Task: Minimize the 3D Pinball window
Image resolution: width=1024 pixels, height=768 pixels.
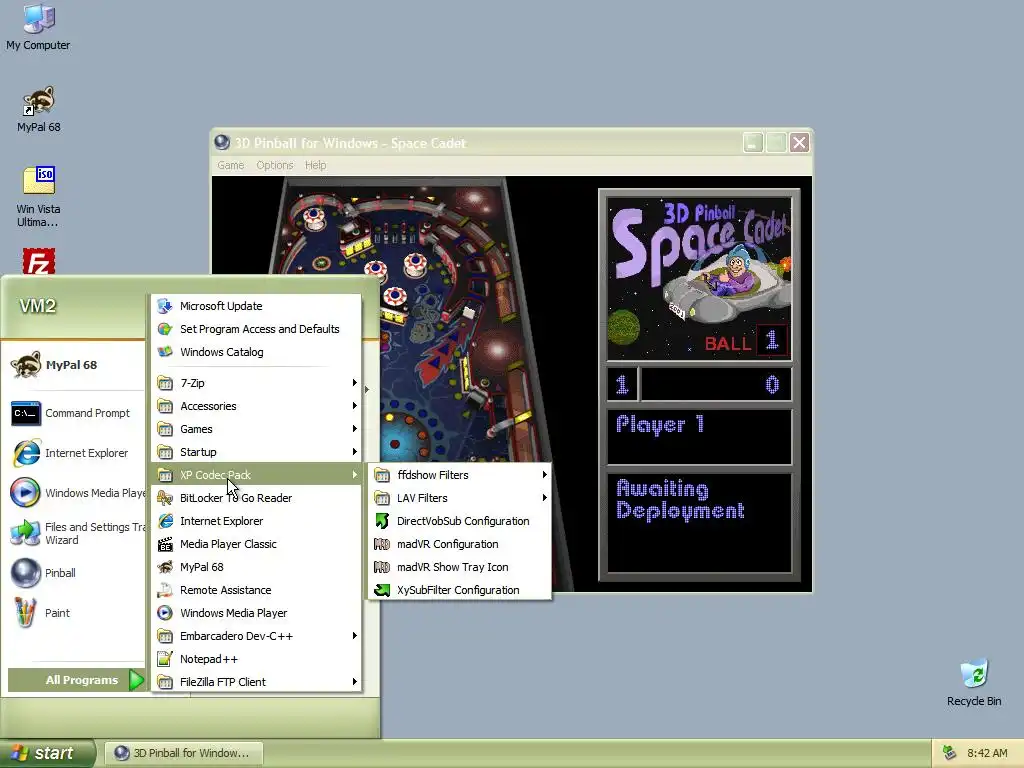Action: 753,142
